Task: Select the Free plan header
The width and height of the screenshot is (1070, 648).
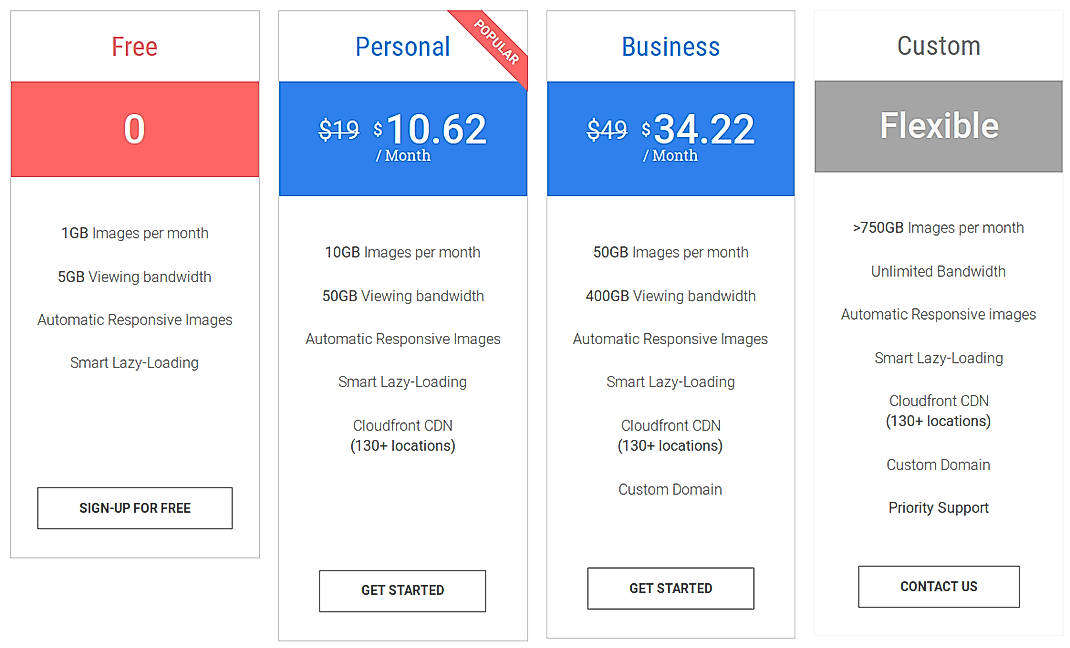Action: [134, 46]
